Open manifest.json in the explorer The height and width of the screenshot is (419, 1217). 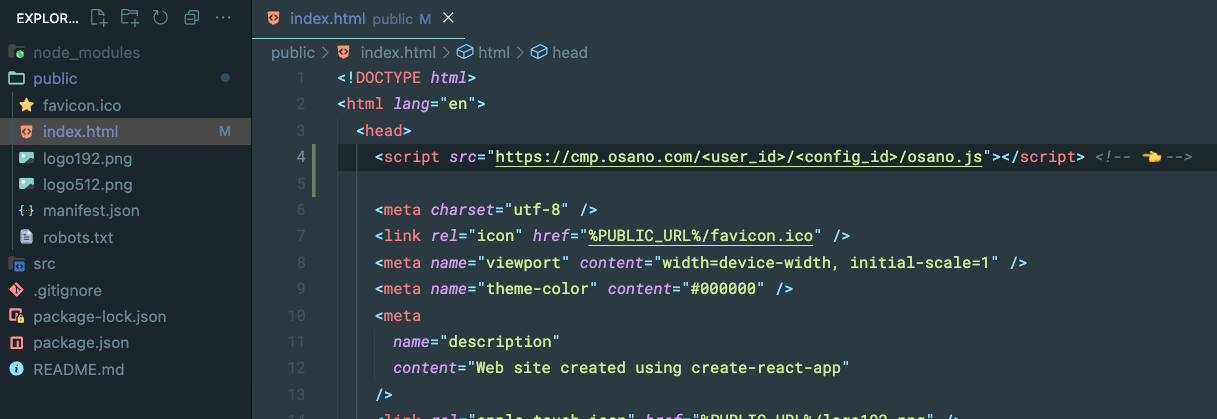[91, 211]
